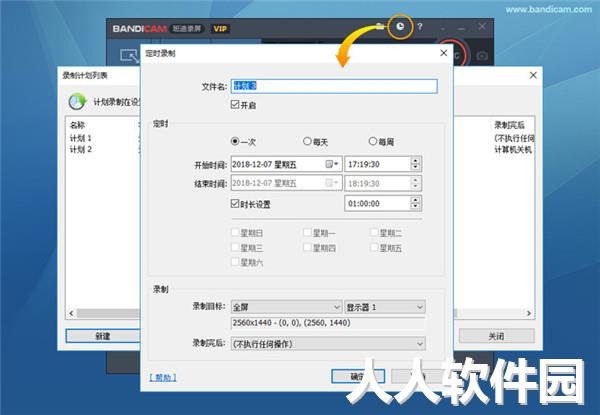The height and width of the screenshot is (415, 600).
Task: Check the 星期二 weekday checkbox
Action: (x=374, y=232)
